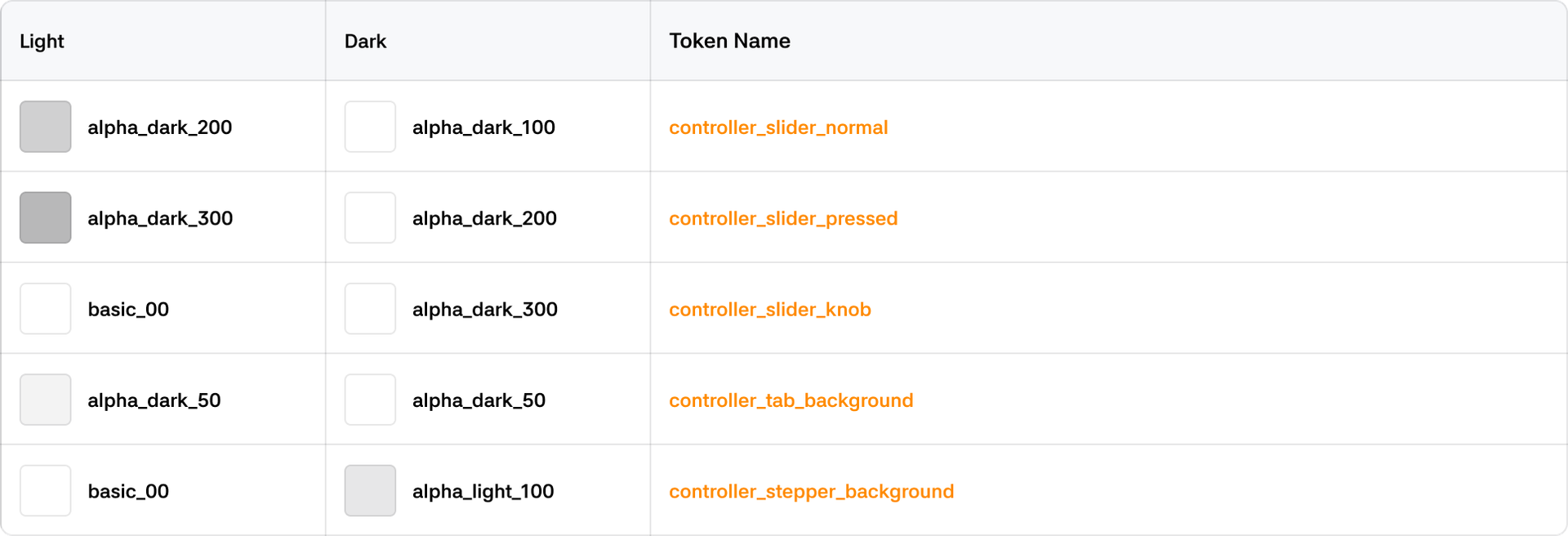Open the controller_slider_normal token link
Screen dimensions: 1568x536
[x=777, y=127]
